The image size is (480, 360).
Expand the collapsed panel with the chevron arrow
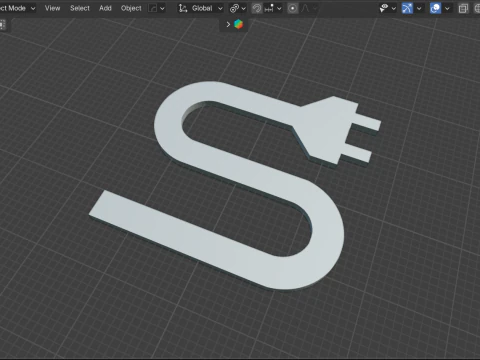(x=228, y=24)
